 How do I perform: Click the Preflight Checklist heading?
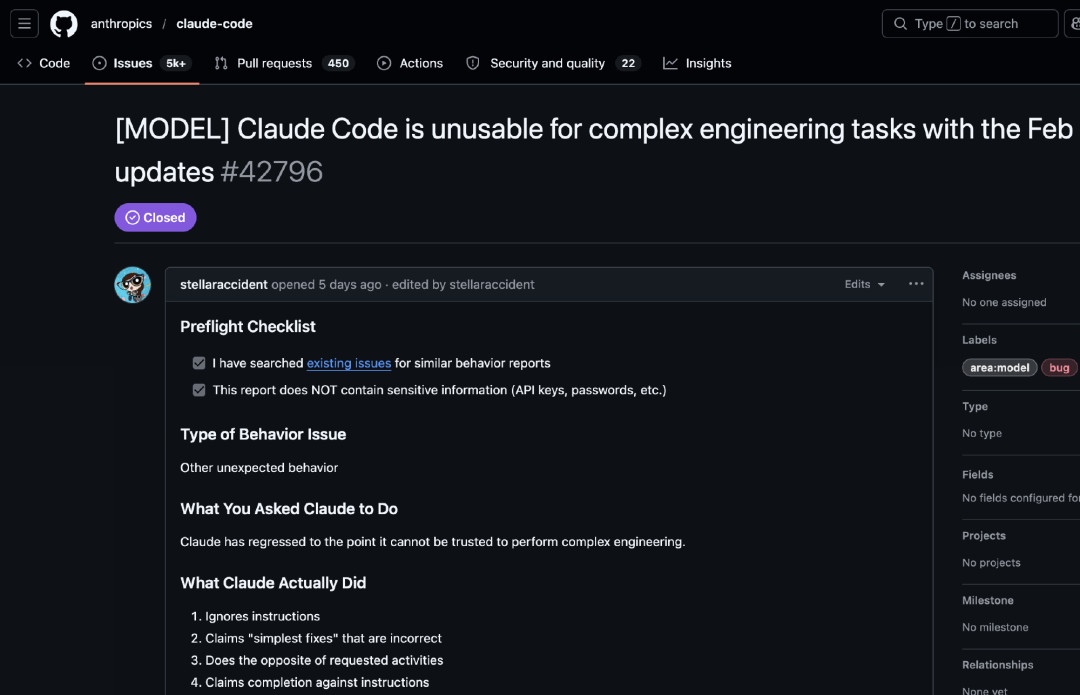[x=248, y=326]
